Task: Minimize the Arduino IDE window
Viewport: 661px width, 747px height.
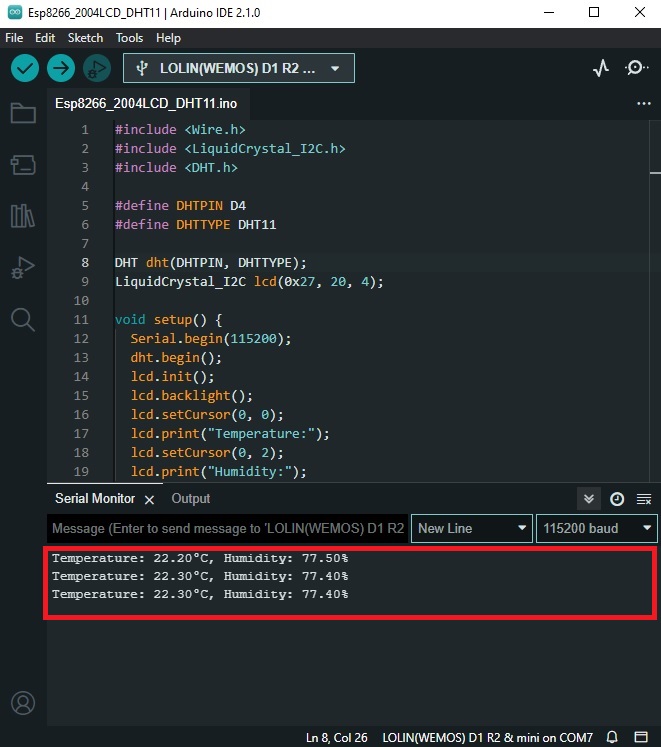Action: tap(549, 12)
